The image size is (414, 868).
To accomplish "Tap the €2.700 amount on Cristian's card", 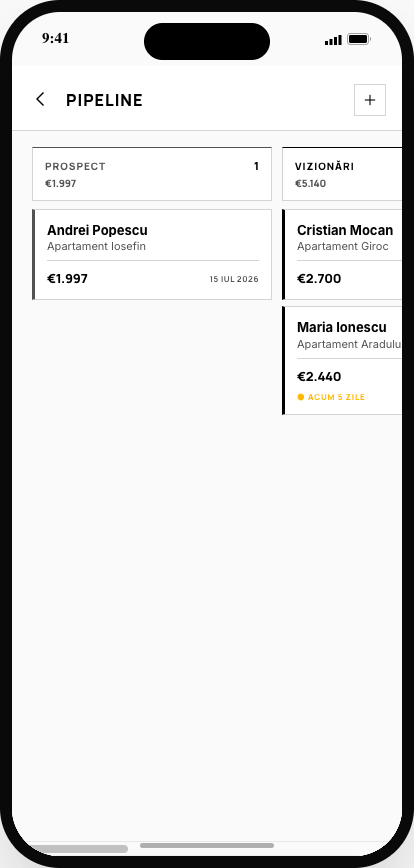I will pos(319,278).
